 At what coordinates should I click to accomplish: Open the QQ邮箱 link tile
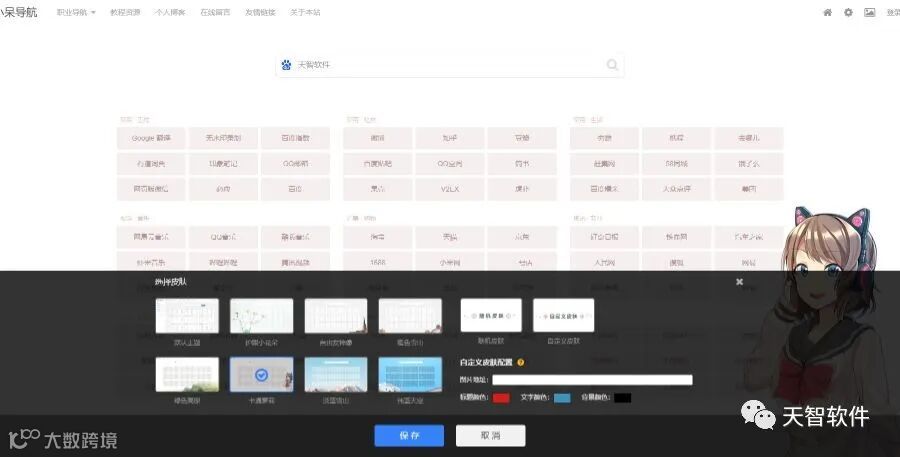[295, 164]
